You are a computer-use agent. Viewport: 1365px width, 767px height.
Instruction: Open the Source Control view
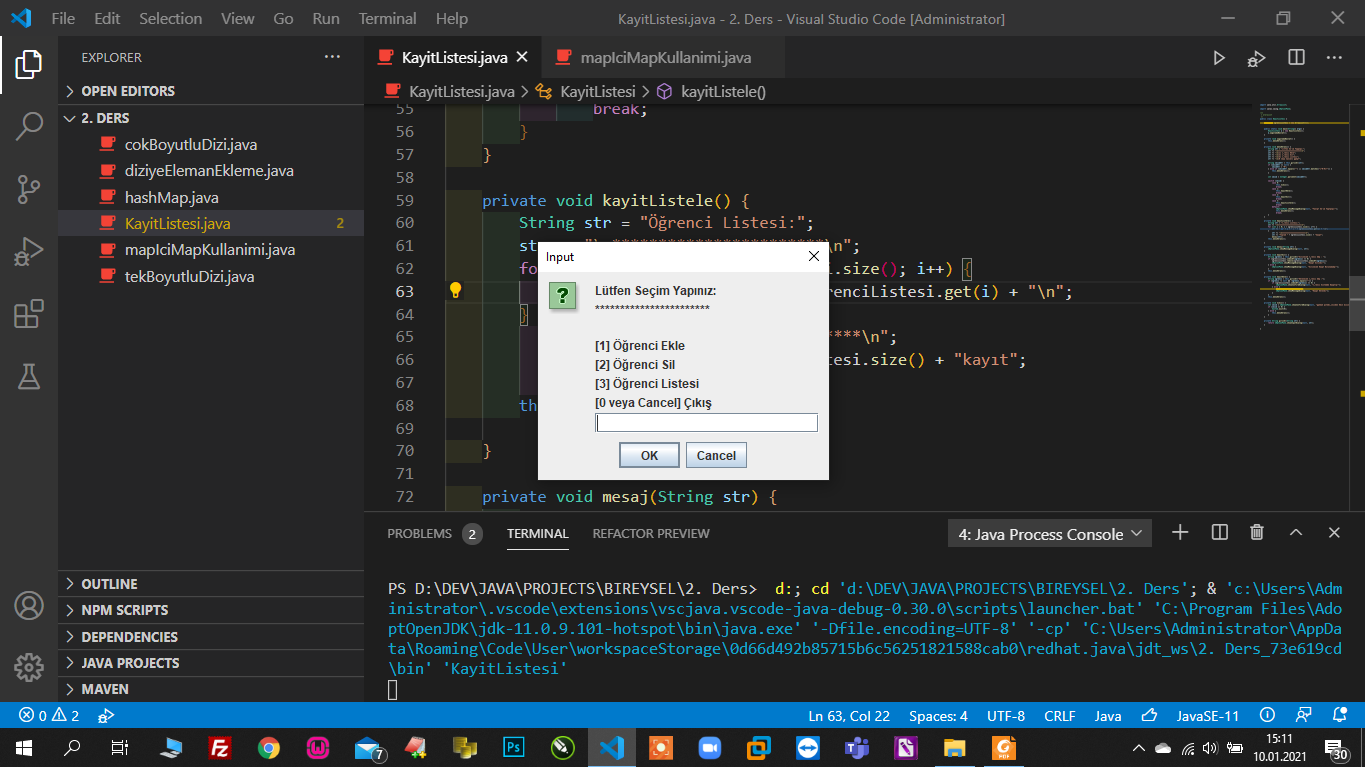coord(29,188)
